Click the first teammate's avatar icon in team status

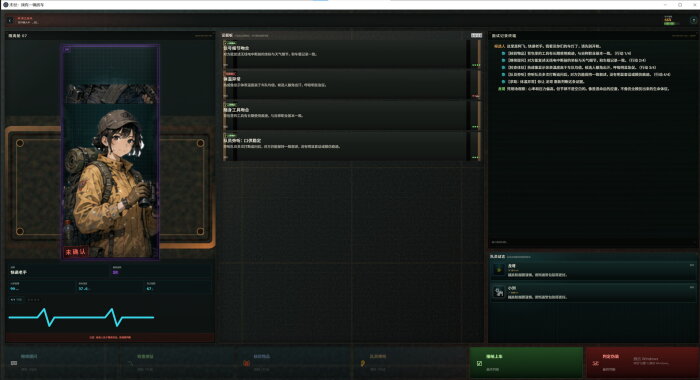point(498,270)
